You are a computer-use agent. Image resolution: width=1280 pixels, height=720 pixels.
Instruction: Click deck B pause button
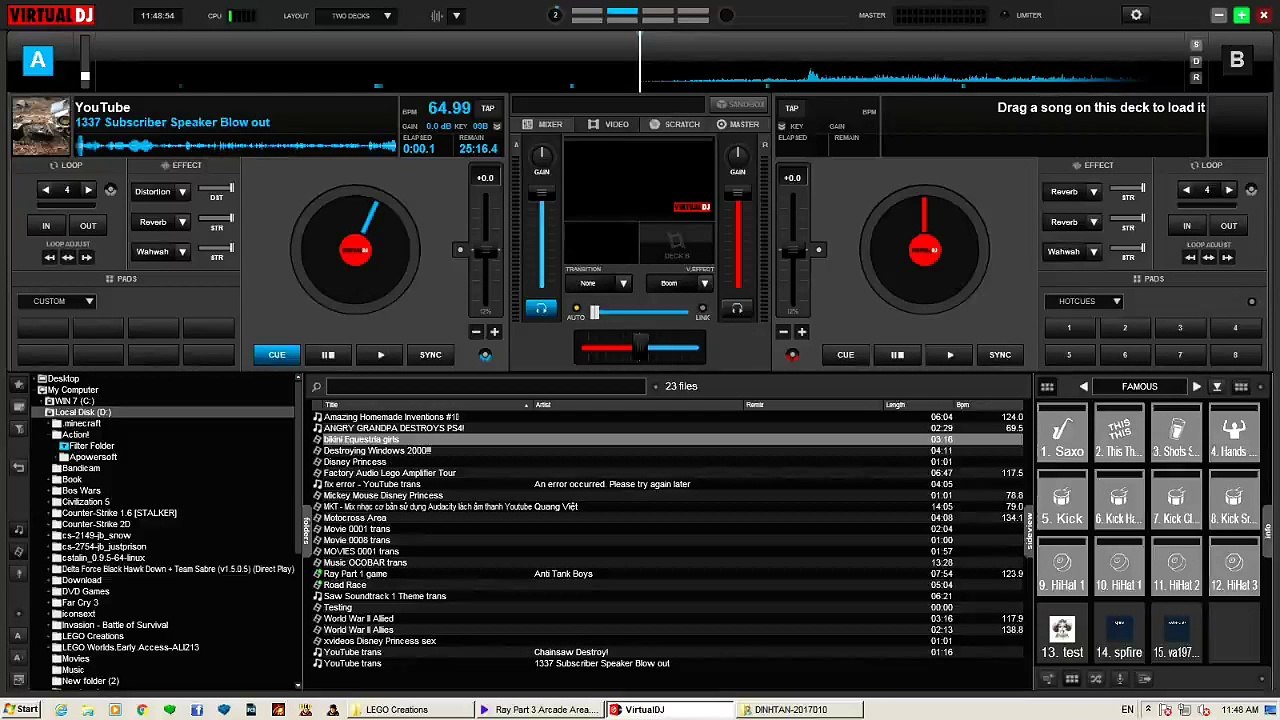click(897, 355)
